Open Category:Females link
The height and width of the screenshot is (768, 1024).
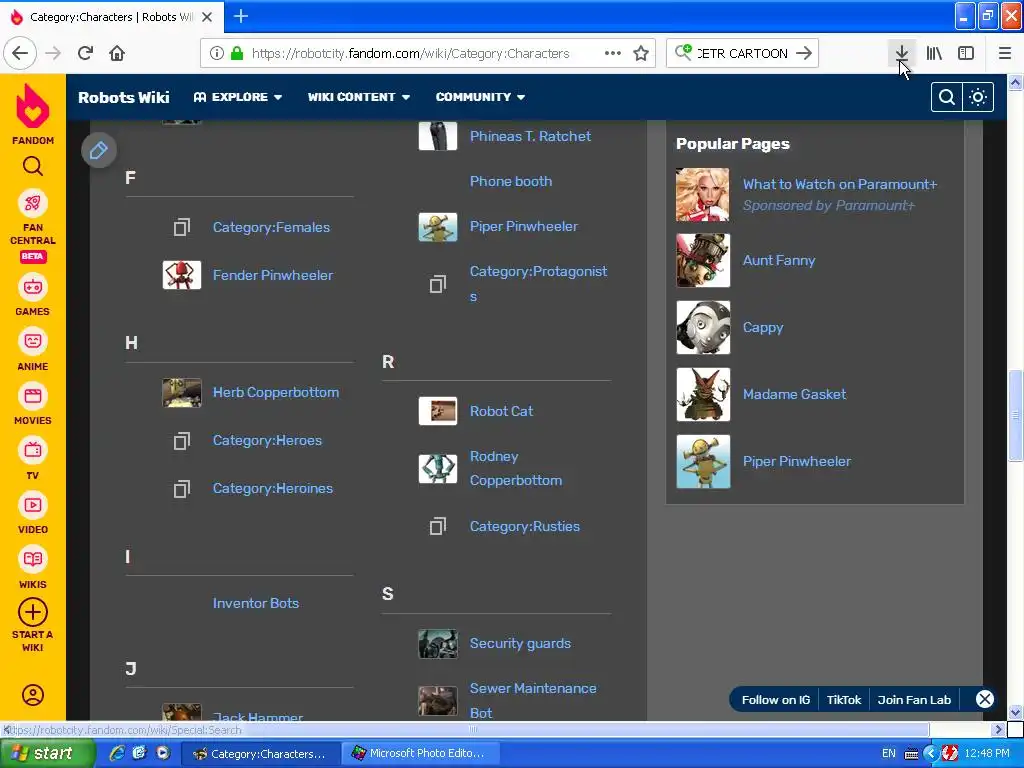pyautogui.click(x=271, y=227)
